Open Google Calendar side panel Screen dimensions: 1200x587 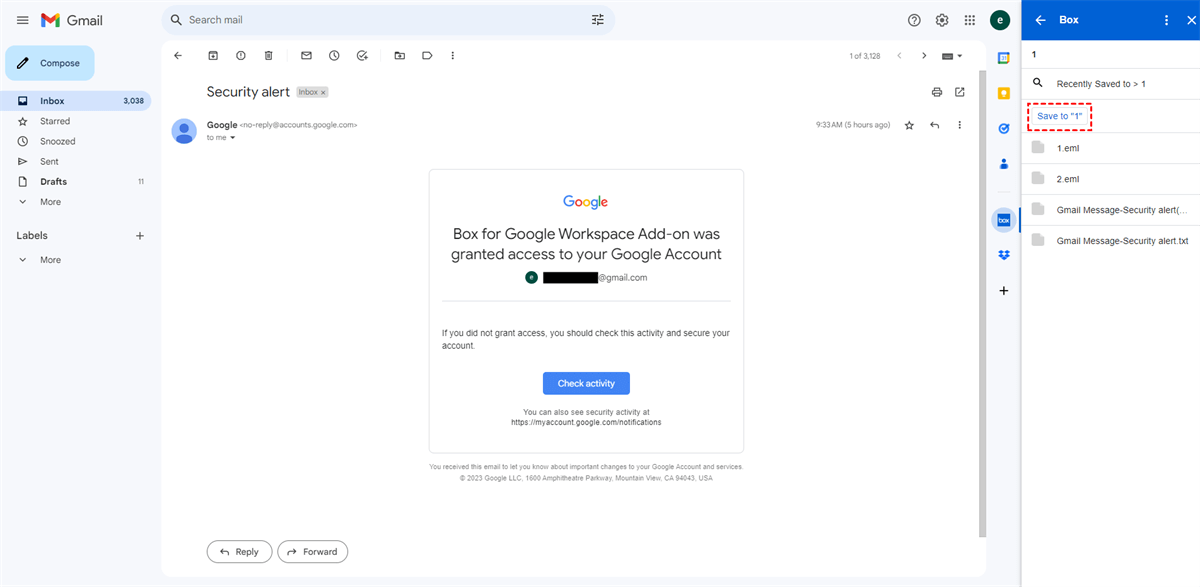coord(1004,58)
